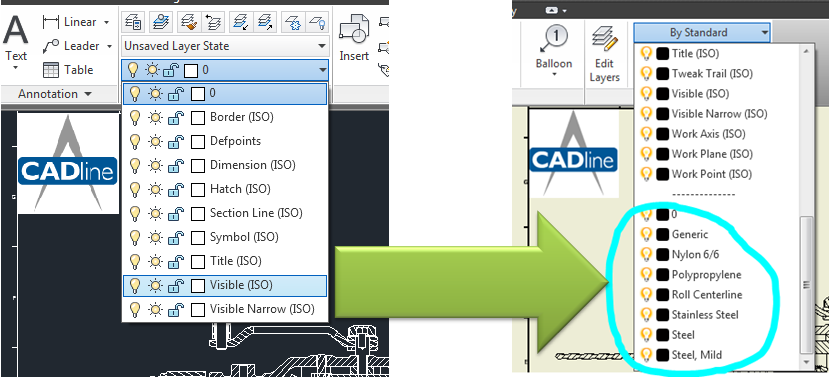Click the lightbulb of Generic layer
The image size is (830, 377).
(x=646, y=234)
